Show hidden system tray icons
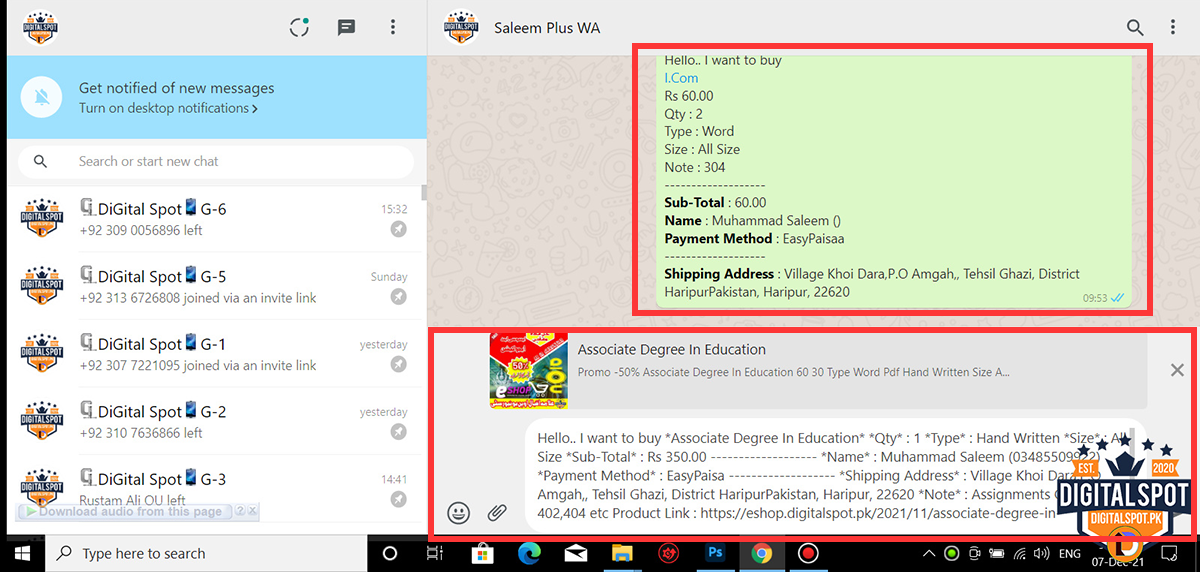This screenshot has width=1200, height=572. tap(930, 553)
